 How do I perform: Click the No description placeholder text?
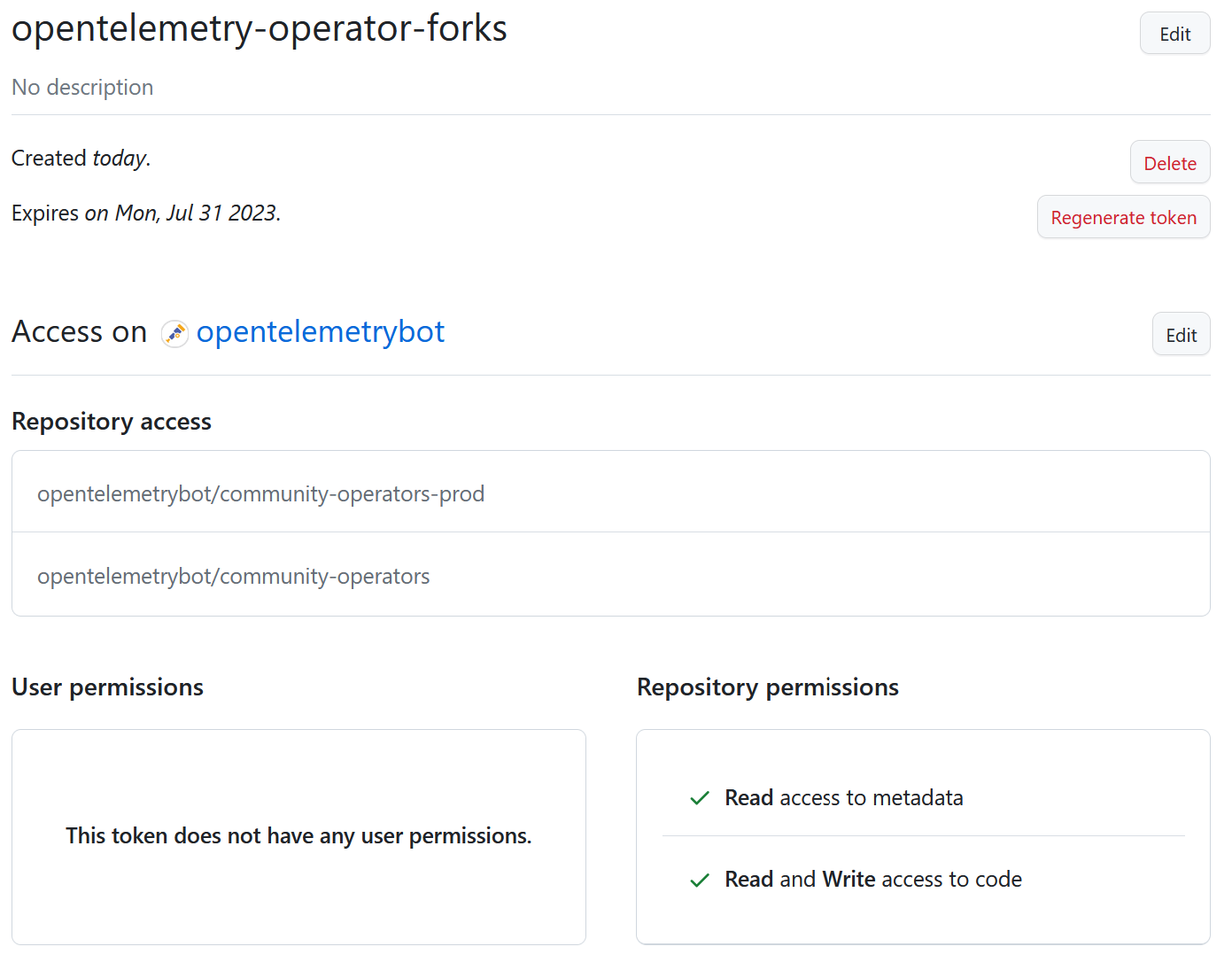click(81, 87)
